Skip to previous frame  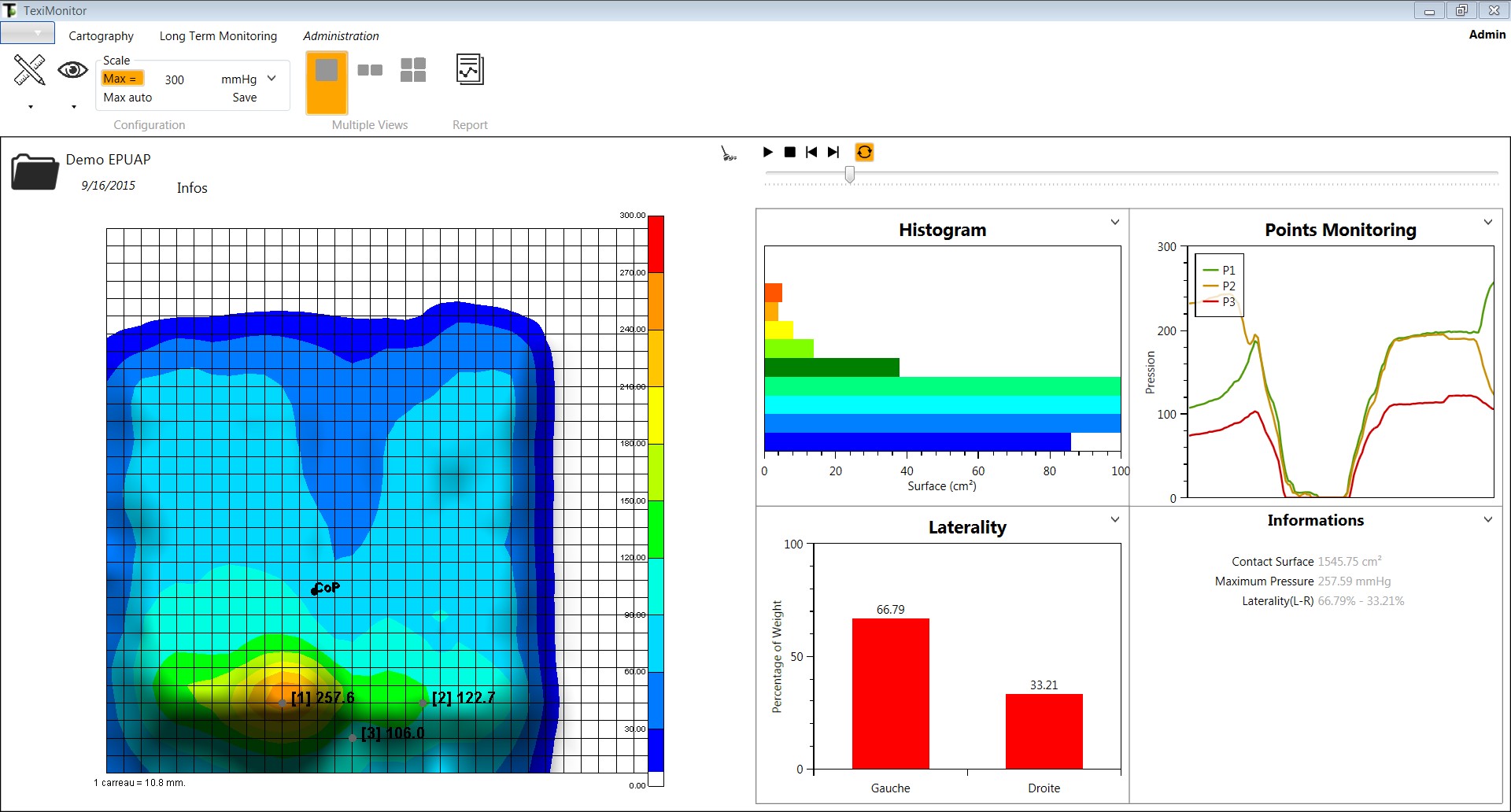[x=811, y=152]
